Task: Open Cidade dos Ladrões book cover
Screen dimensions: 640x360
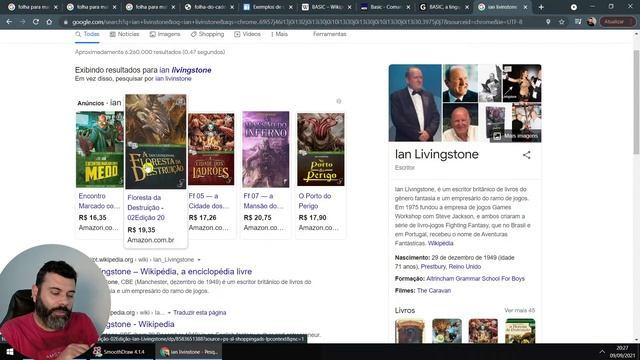Action: [211, 149]
